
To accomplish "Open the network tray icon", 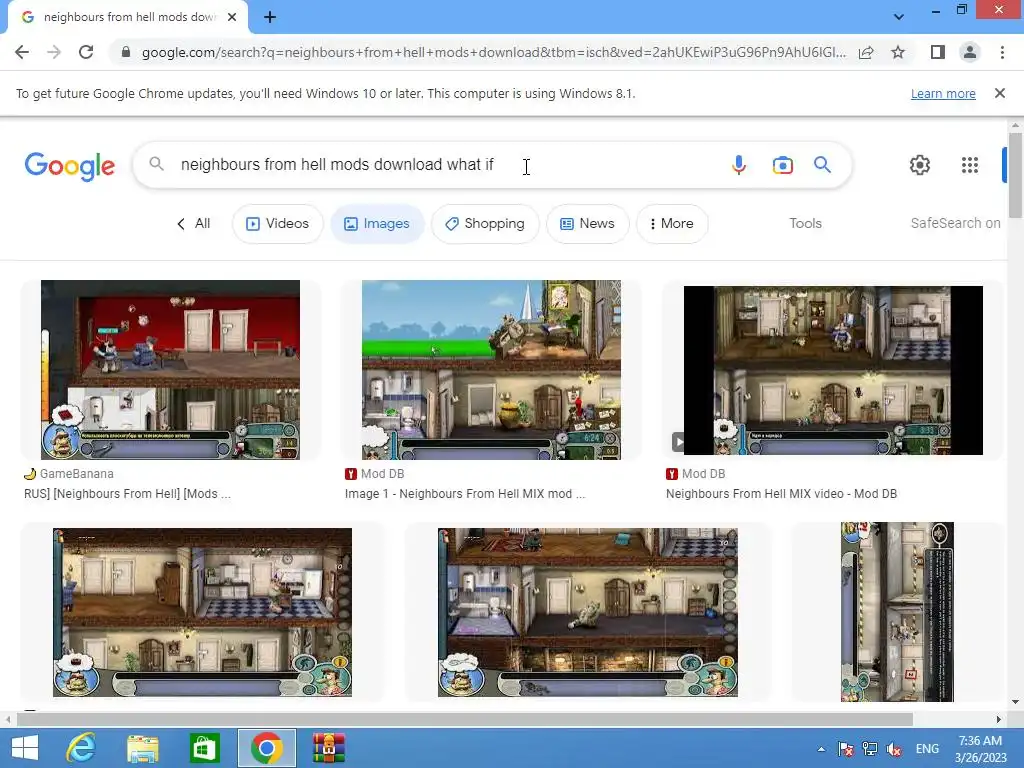I will click(870, 749).
